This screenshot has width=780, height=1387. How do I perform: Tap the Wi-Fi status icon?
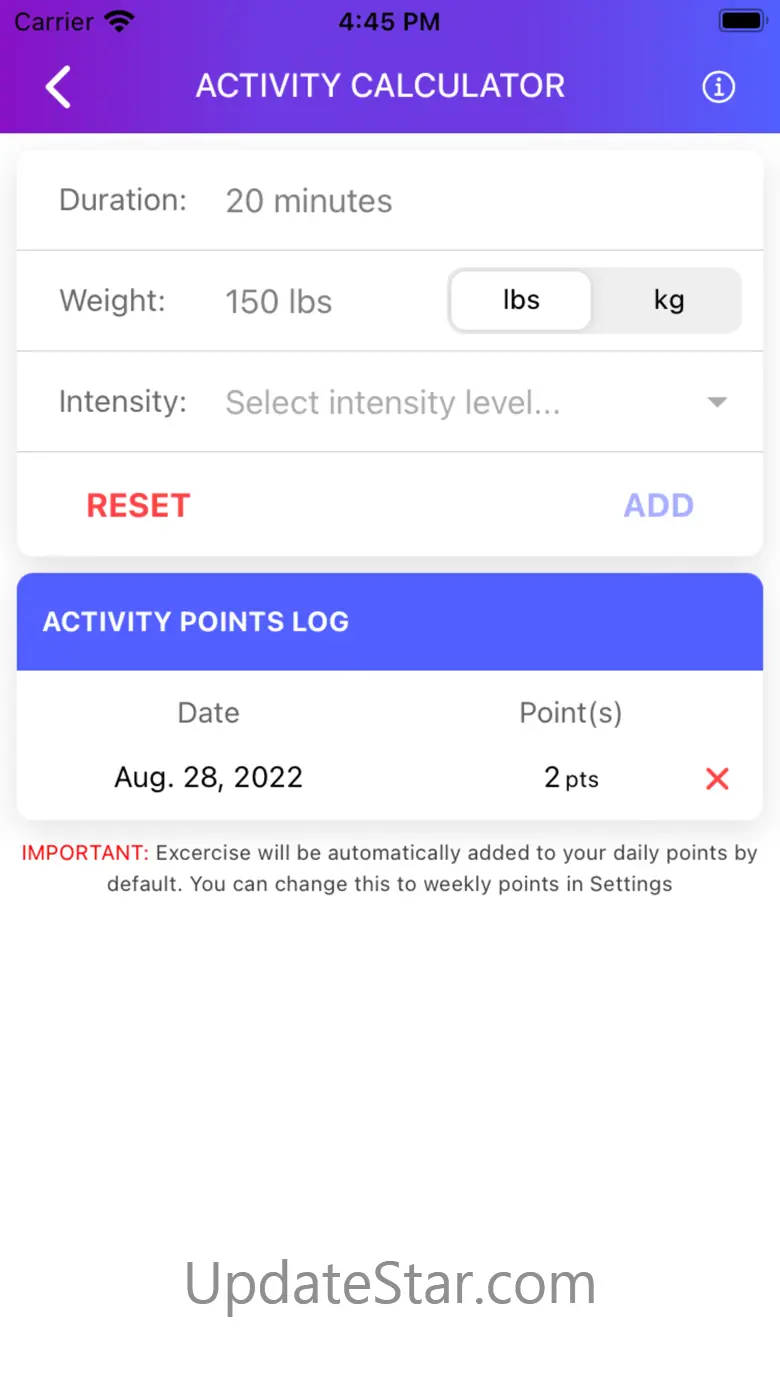119,22
